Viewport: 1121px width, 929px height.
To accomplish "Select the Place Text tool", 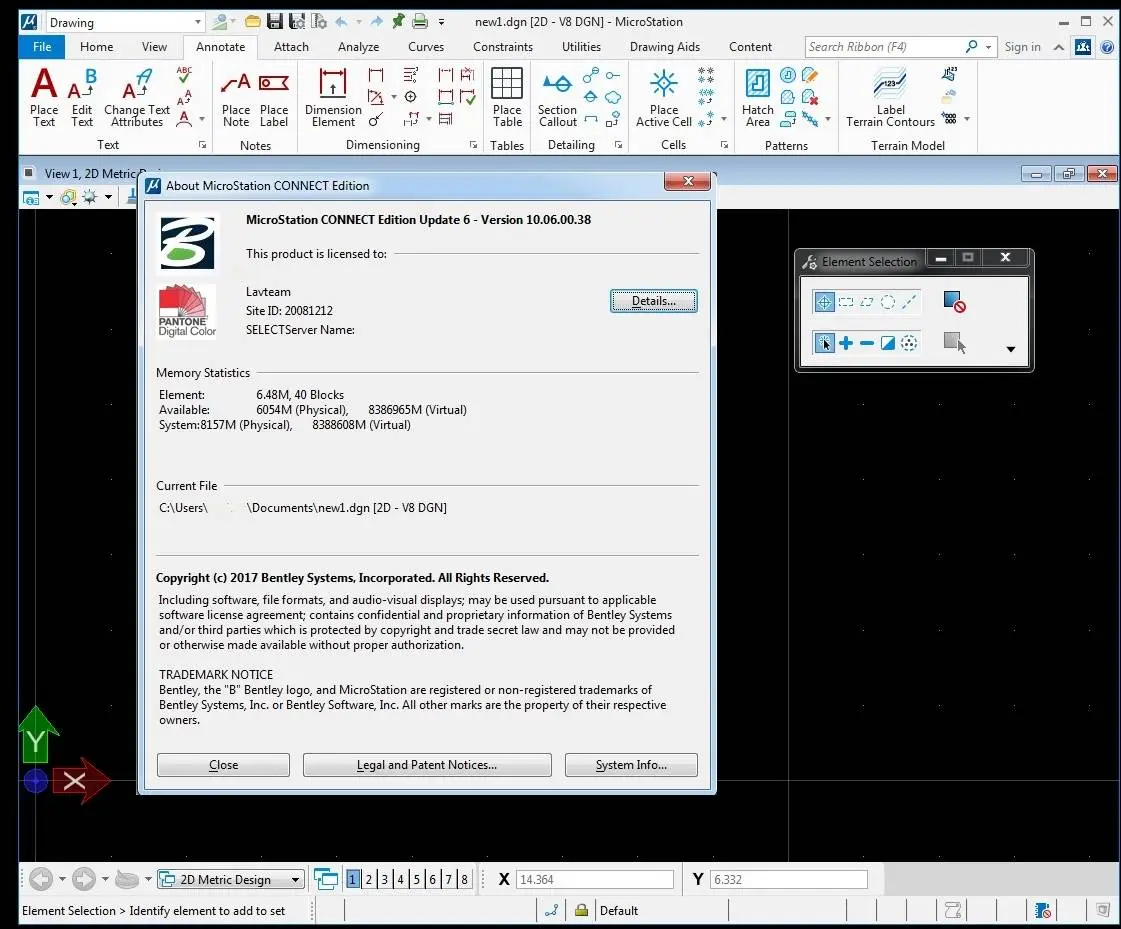I will click(44, 97).
